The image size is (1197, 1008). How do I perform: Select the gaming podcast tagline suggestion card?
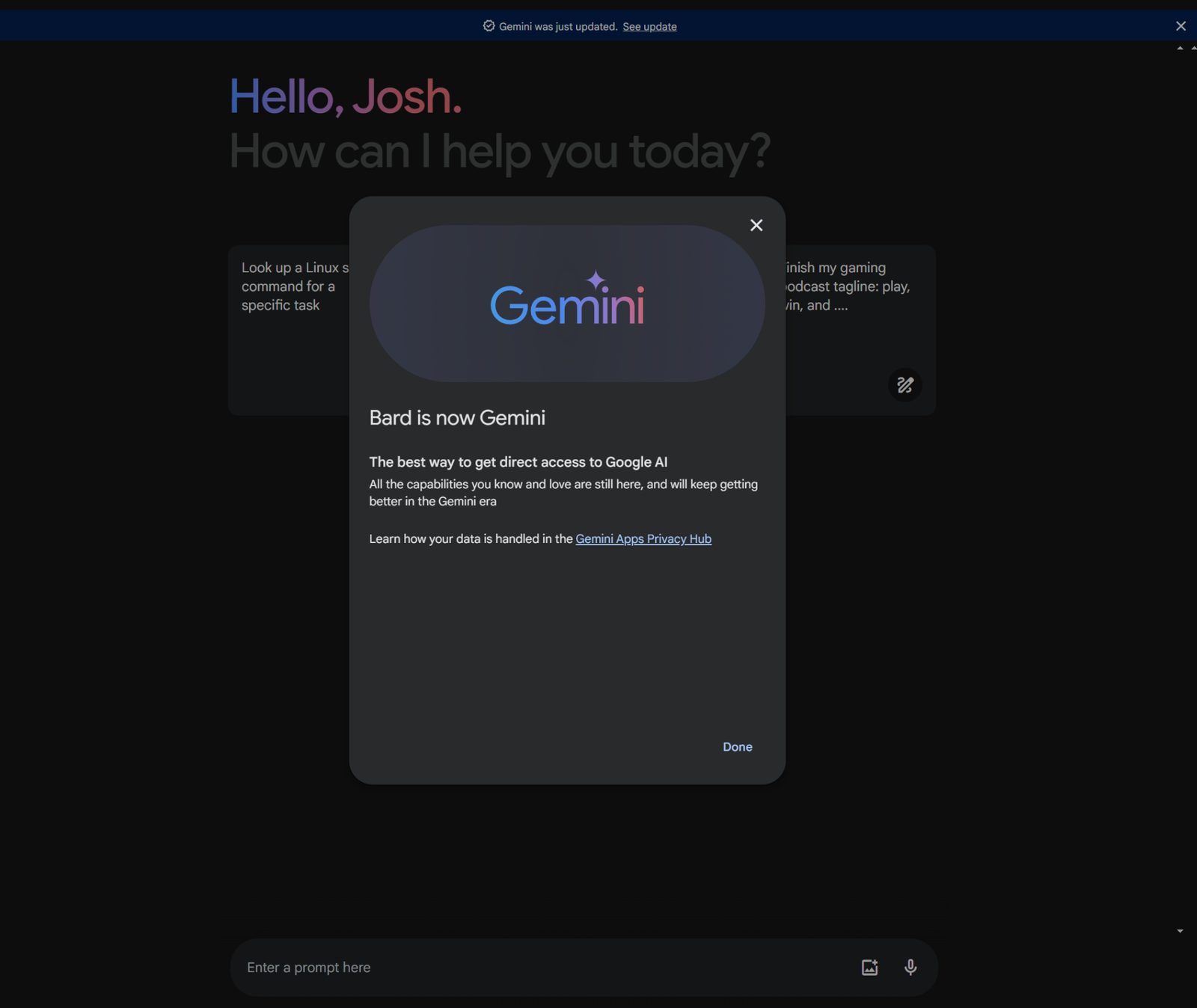coord(860,330)
